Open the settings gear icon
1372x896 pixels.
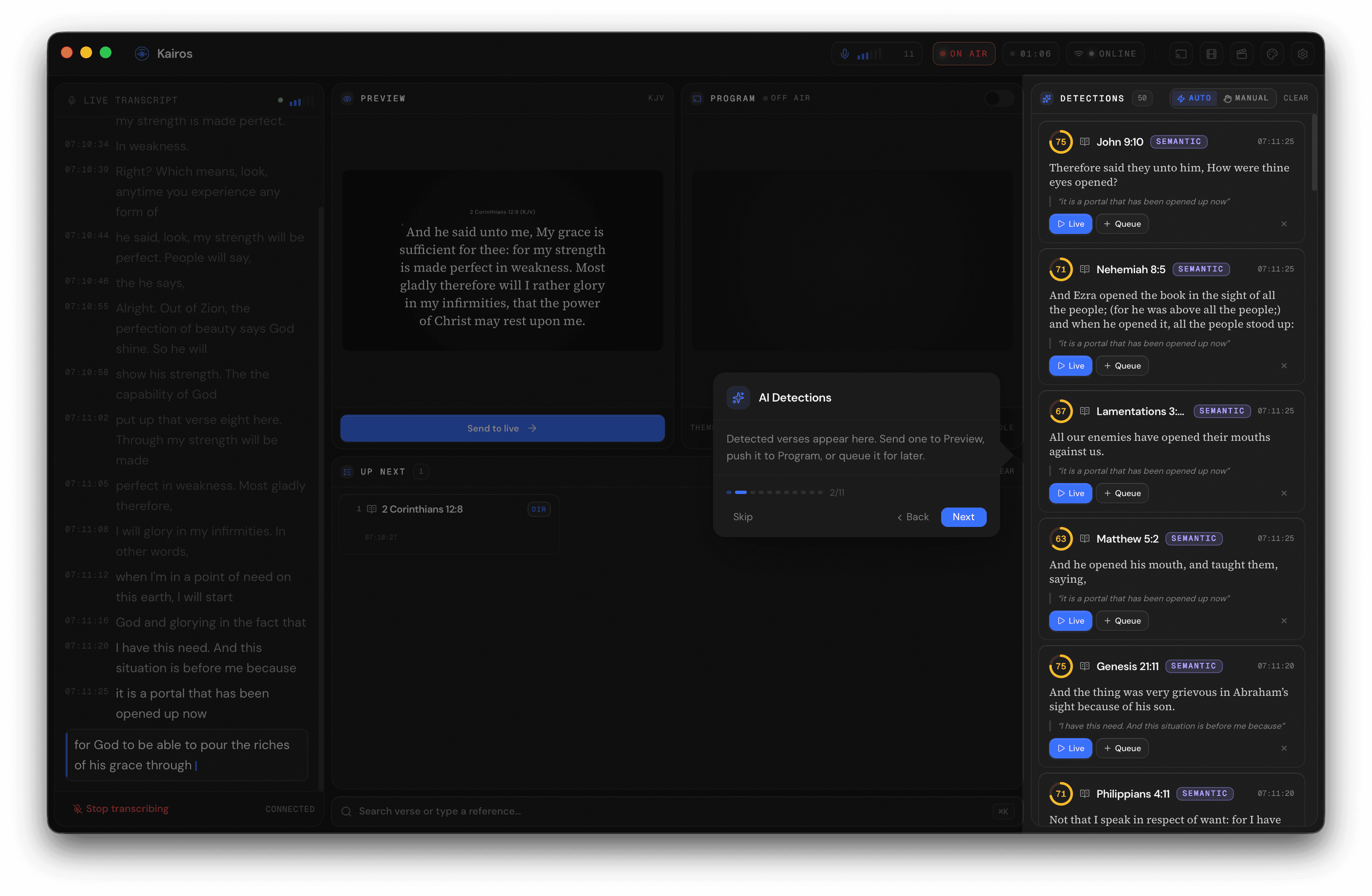coord(1302,54)
